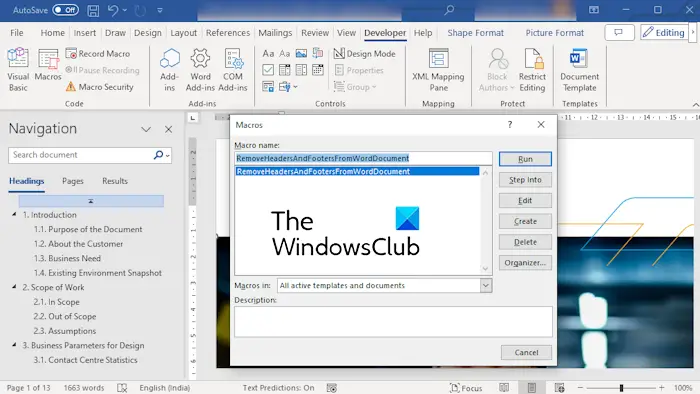
Task: Switch to the Home tab
Action: point(53,33)
